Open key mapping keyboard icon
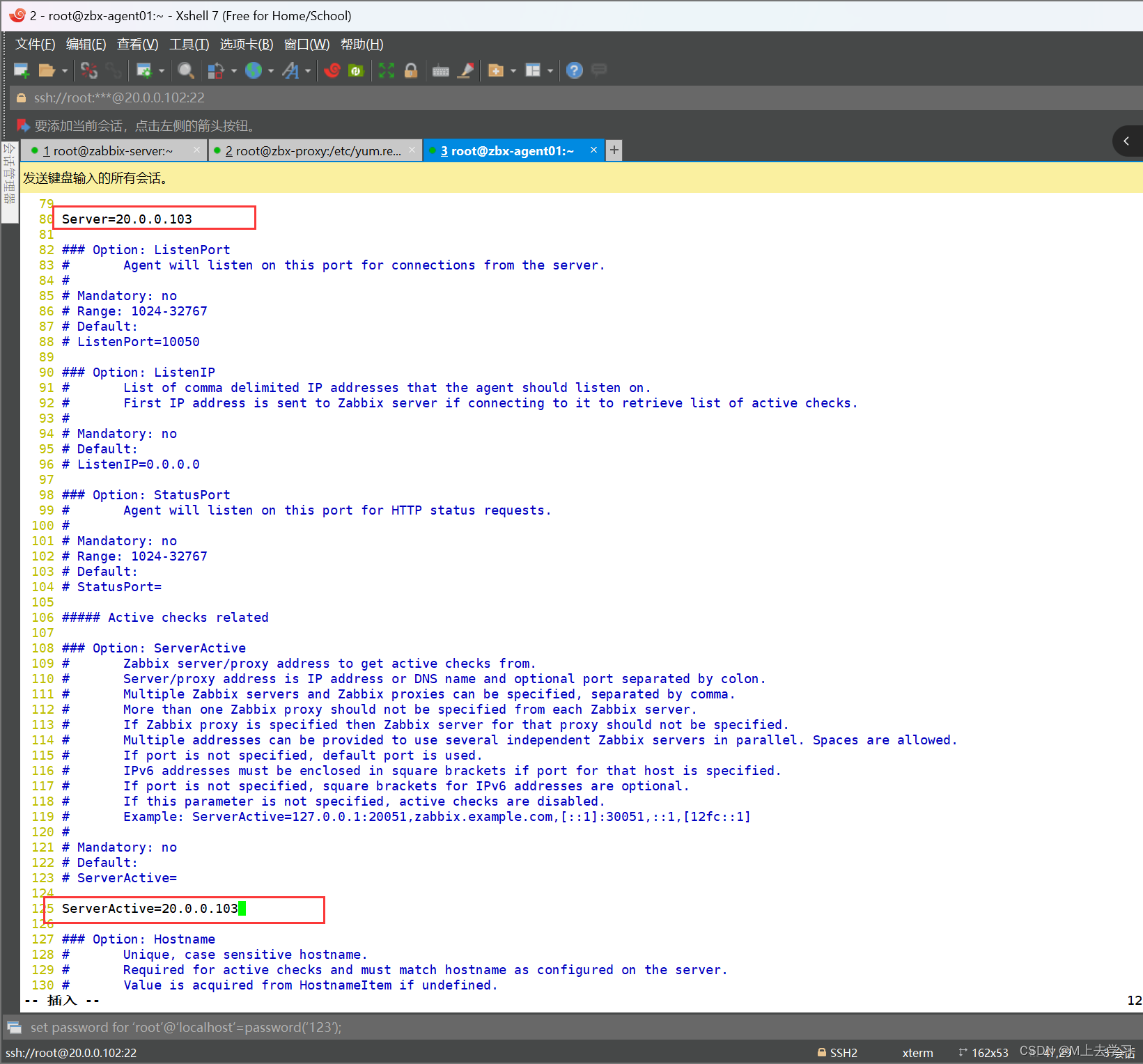 coord(441,70)
